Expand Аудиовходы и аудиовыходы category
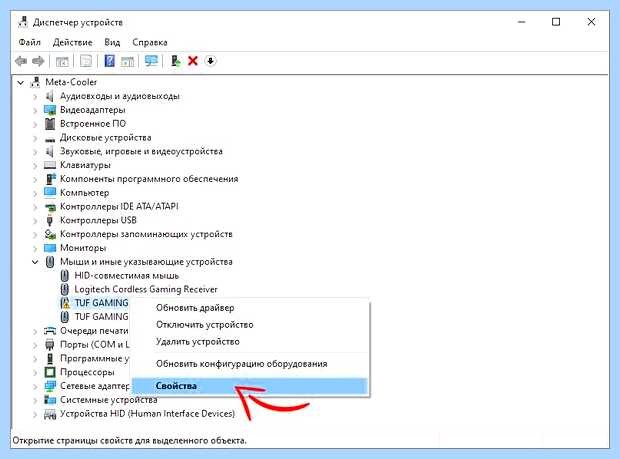The width and height of the screenshot is (620, 459). 35,96
